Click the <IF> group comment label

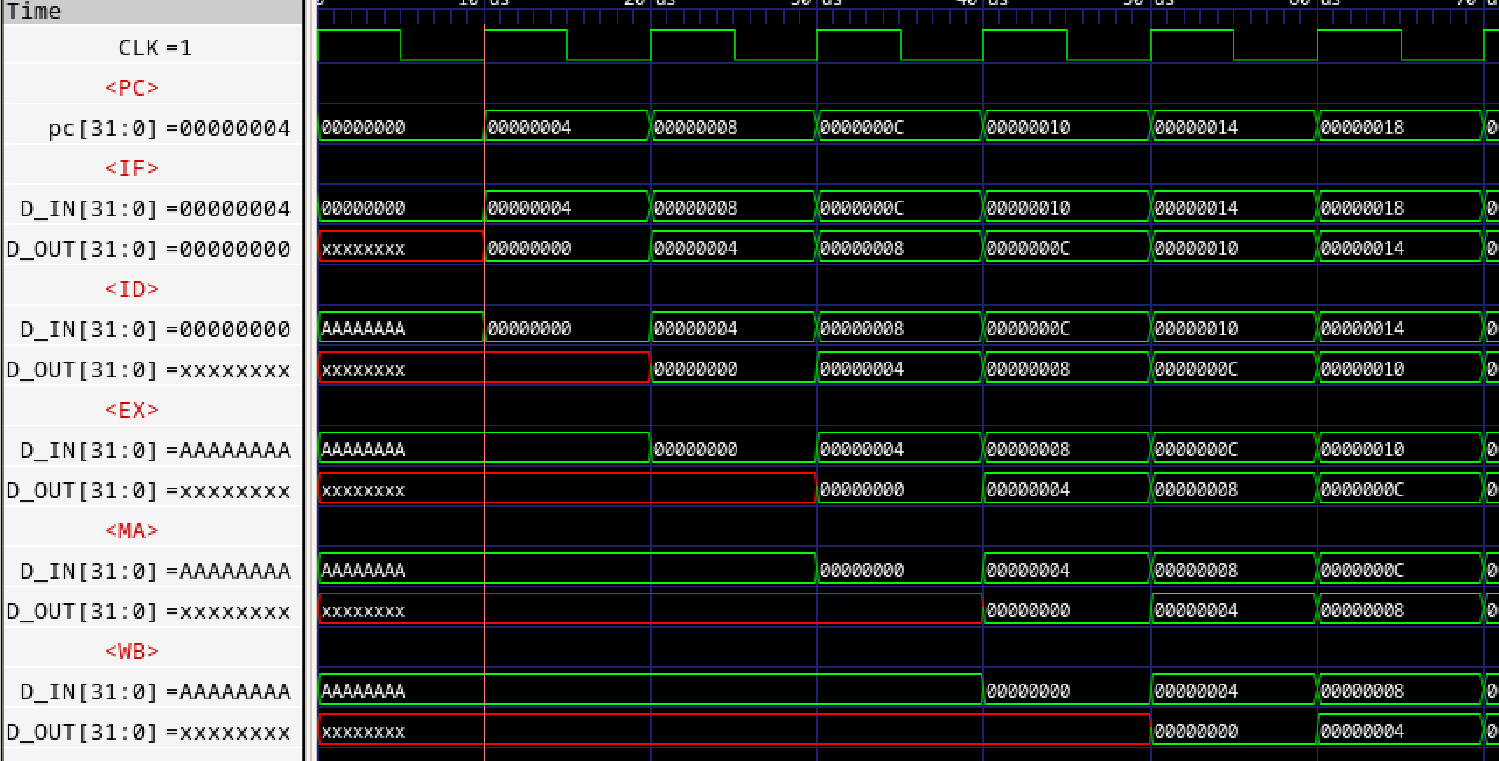pos(132,168)
